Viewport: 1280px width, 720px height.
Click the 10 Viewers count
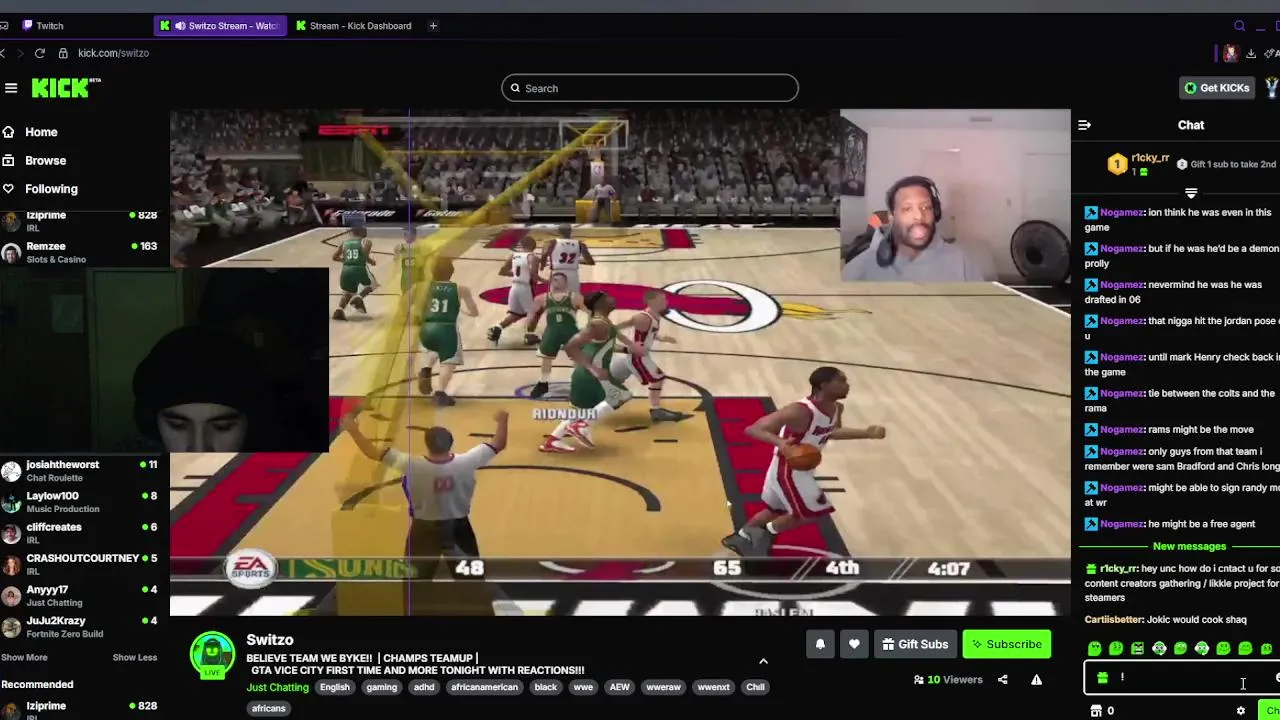948,680
